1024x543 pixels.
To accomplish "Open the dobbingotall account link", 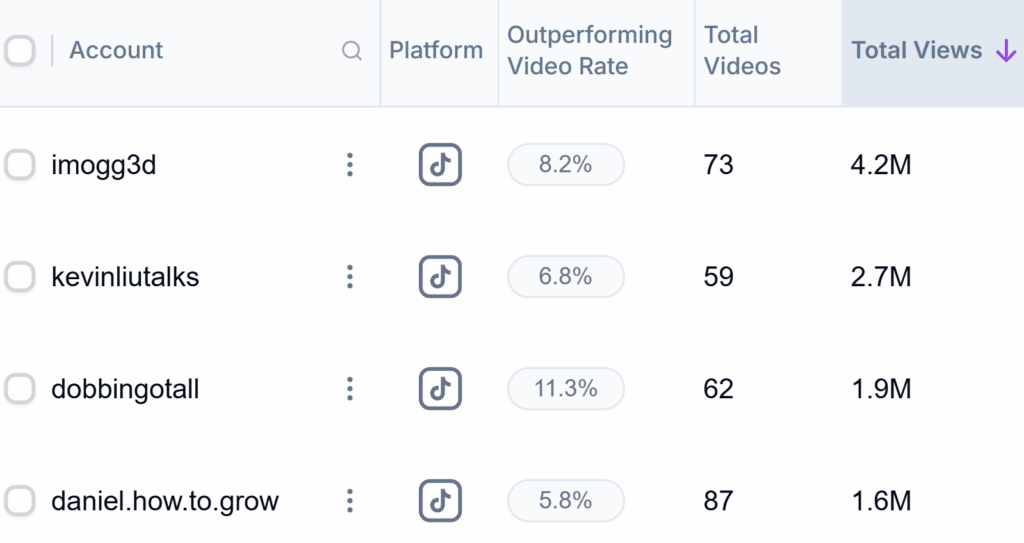I will 125,389.
